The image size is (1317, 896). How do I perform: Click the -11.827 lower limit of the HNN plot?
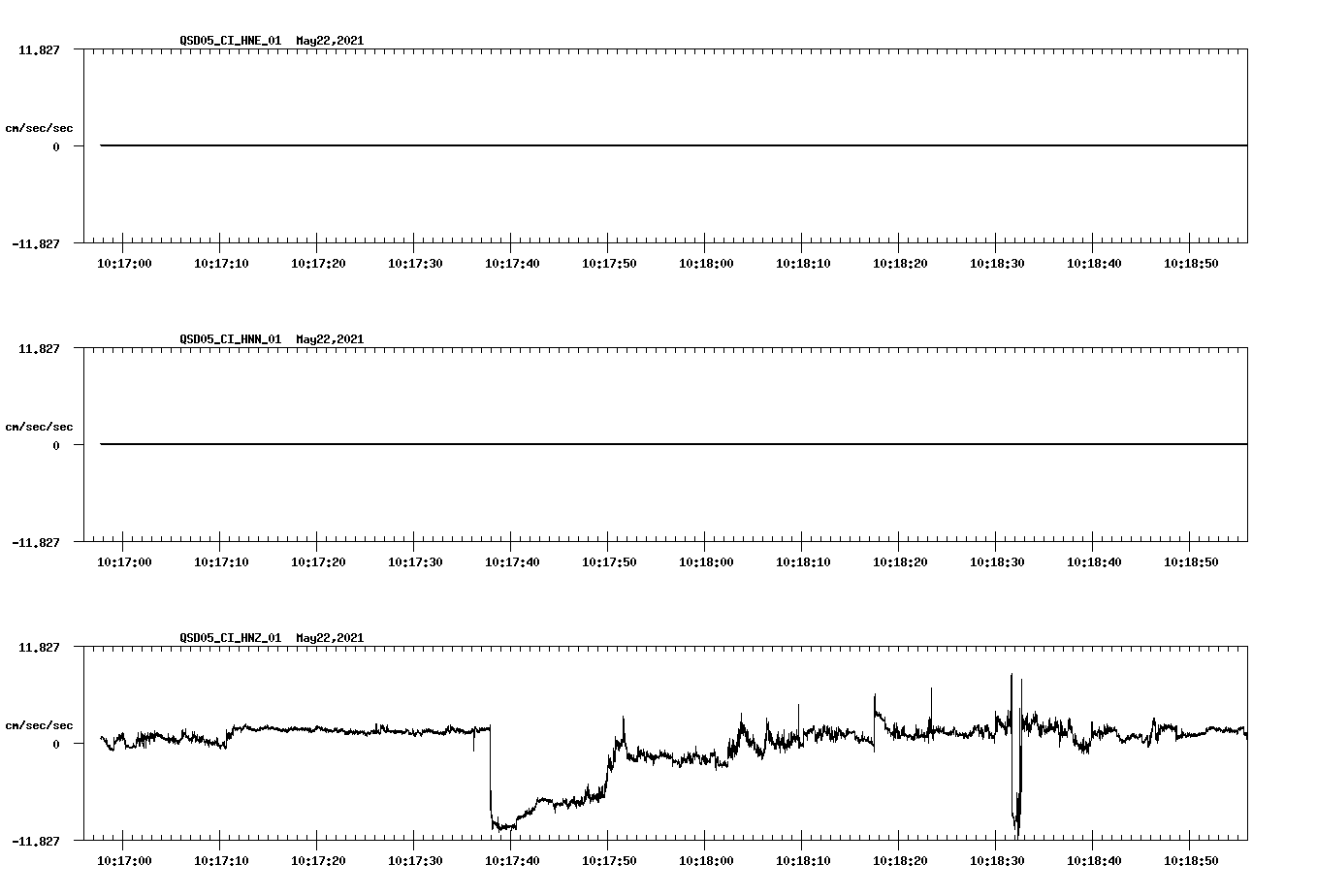35,542
